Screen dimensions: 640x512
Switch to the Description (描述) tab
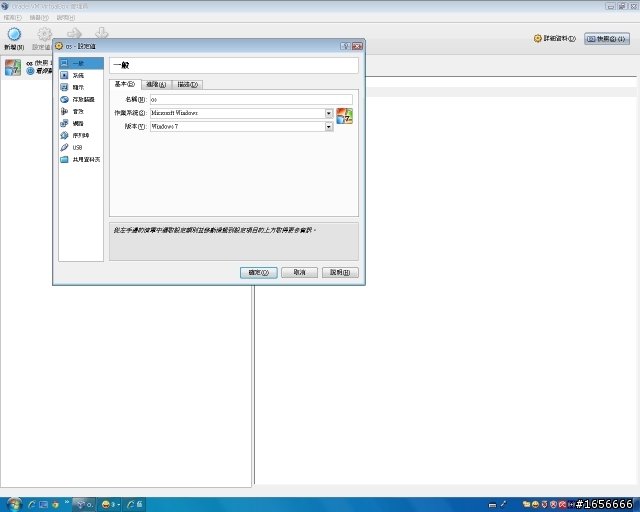pos(187,85)
